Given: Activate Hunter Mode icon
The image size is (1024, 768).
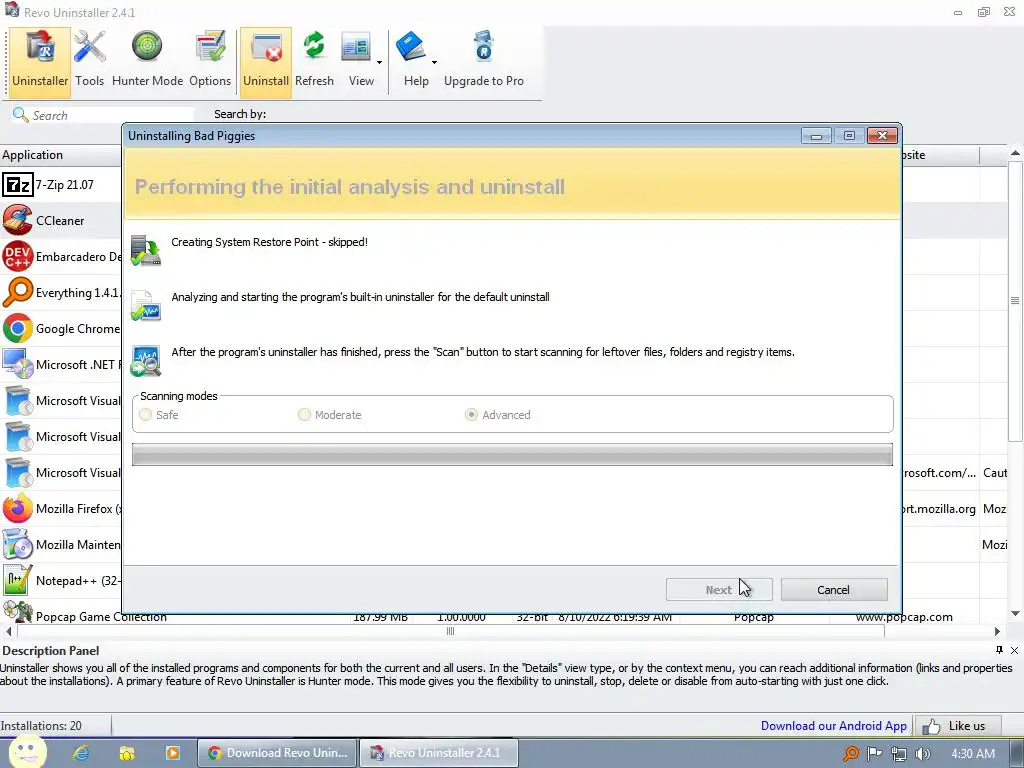Looking at the screenshot, I should [147, 60].
